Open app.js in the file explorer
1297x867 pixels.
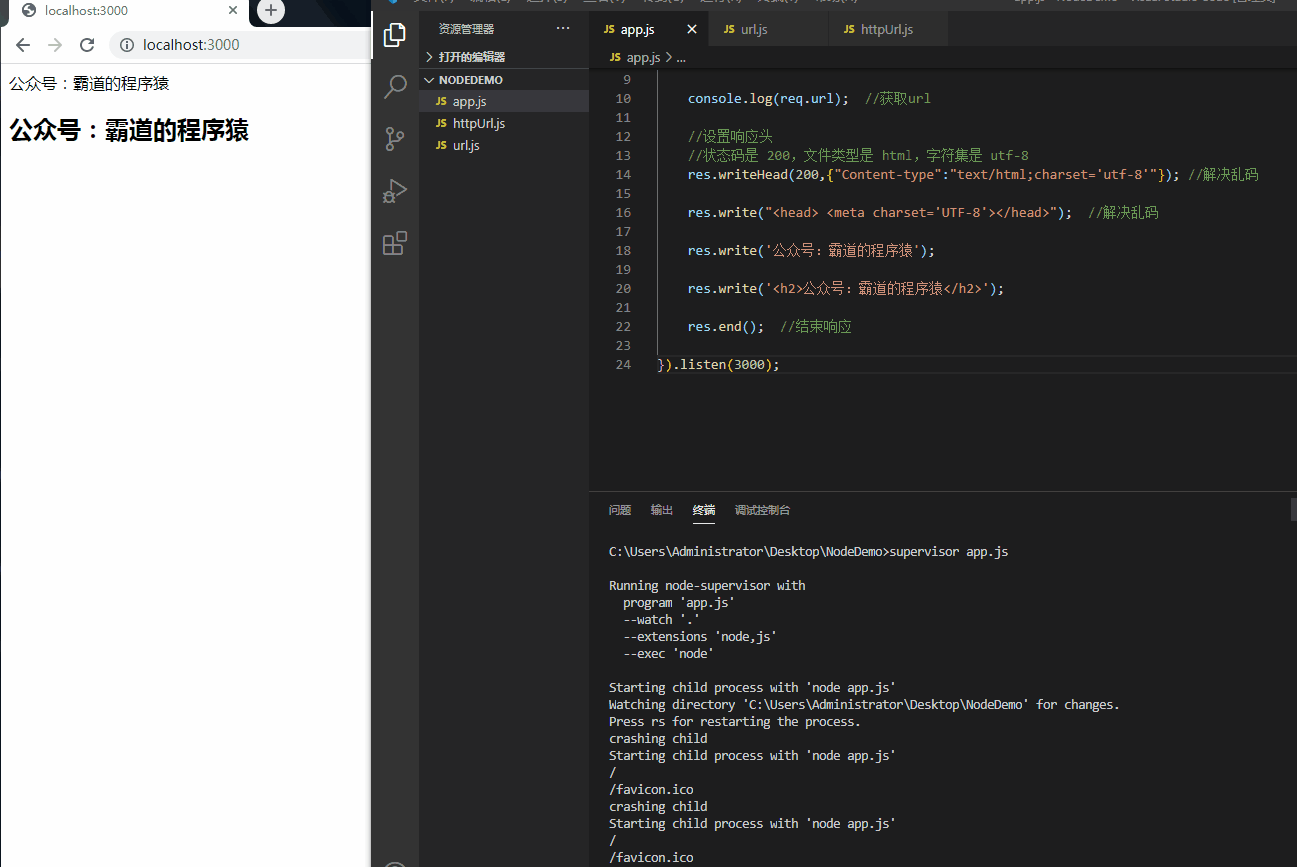(x=504, y=101)
